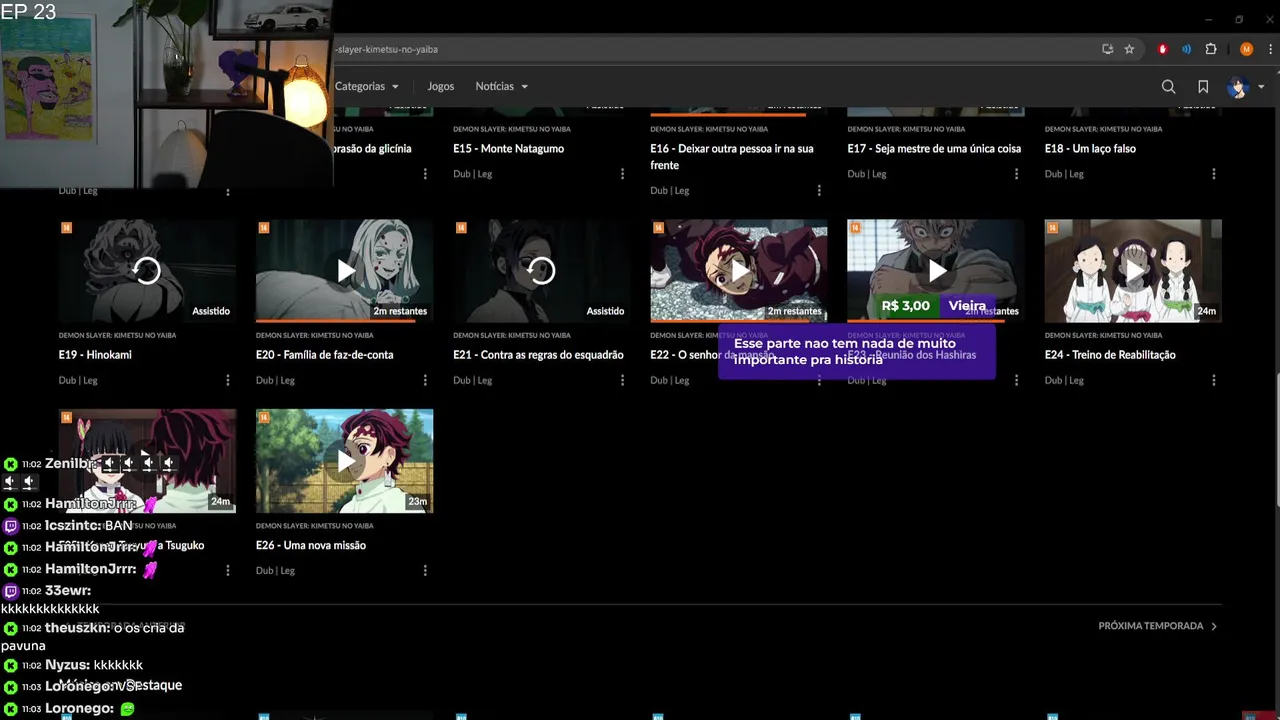
Task: Click the Crunchyroll profile avatar picture
Action: (1238, 87)
